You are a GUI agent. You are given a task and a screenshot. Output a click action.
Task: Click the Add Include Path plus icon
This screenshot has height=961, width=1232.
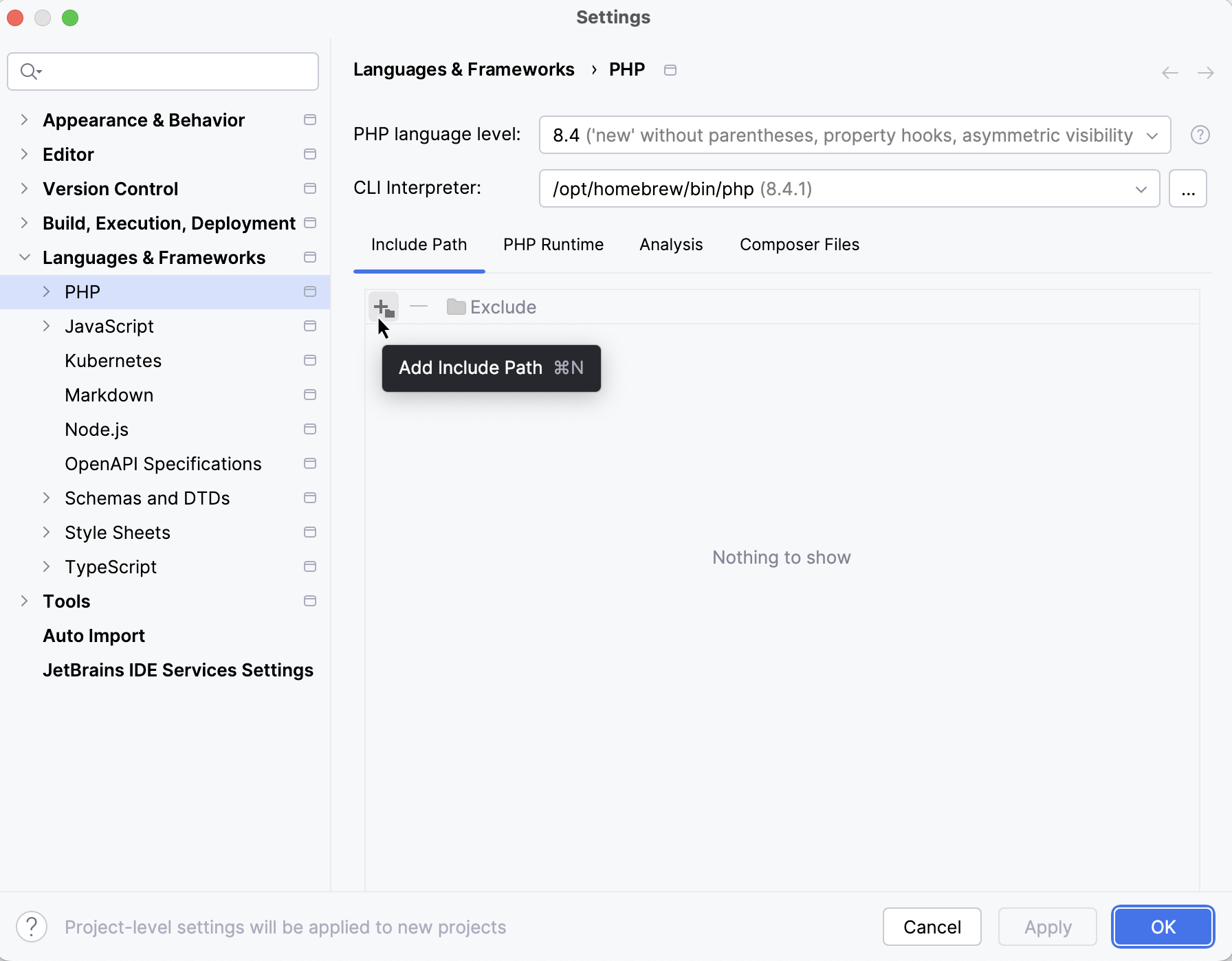[384, 307]
